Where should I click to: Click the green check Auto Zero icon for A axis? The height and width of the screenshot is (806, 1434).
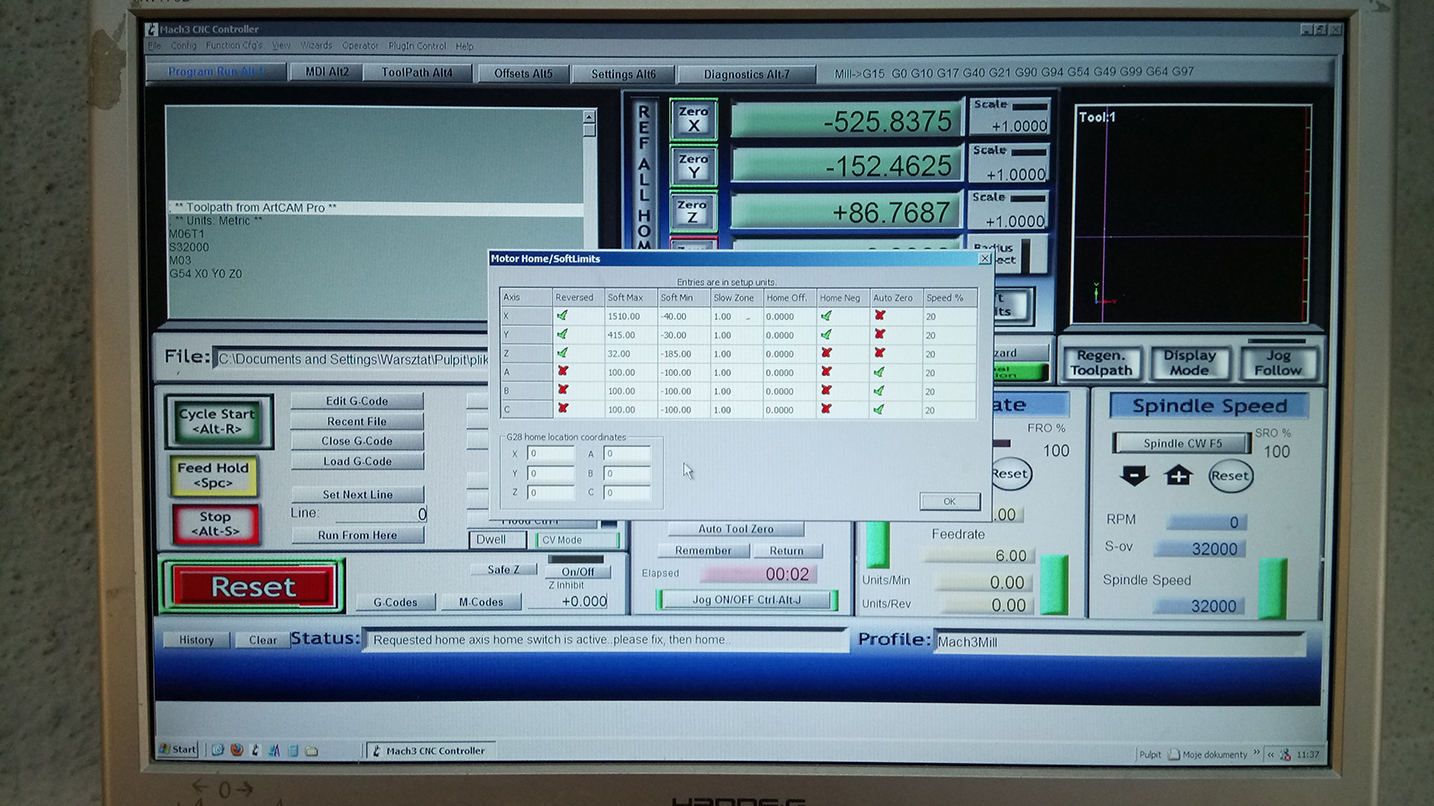coord(879,372)
